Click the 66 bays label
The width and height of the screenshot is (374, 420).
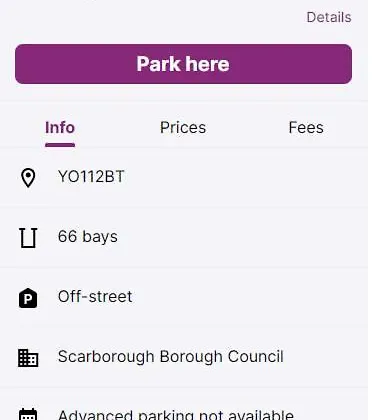(x=88, y=237)
